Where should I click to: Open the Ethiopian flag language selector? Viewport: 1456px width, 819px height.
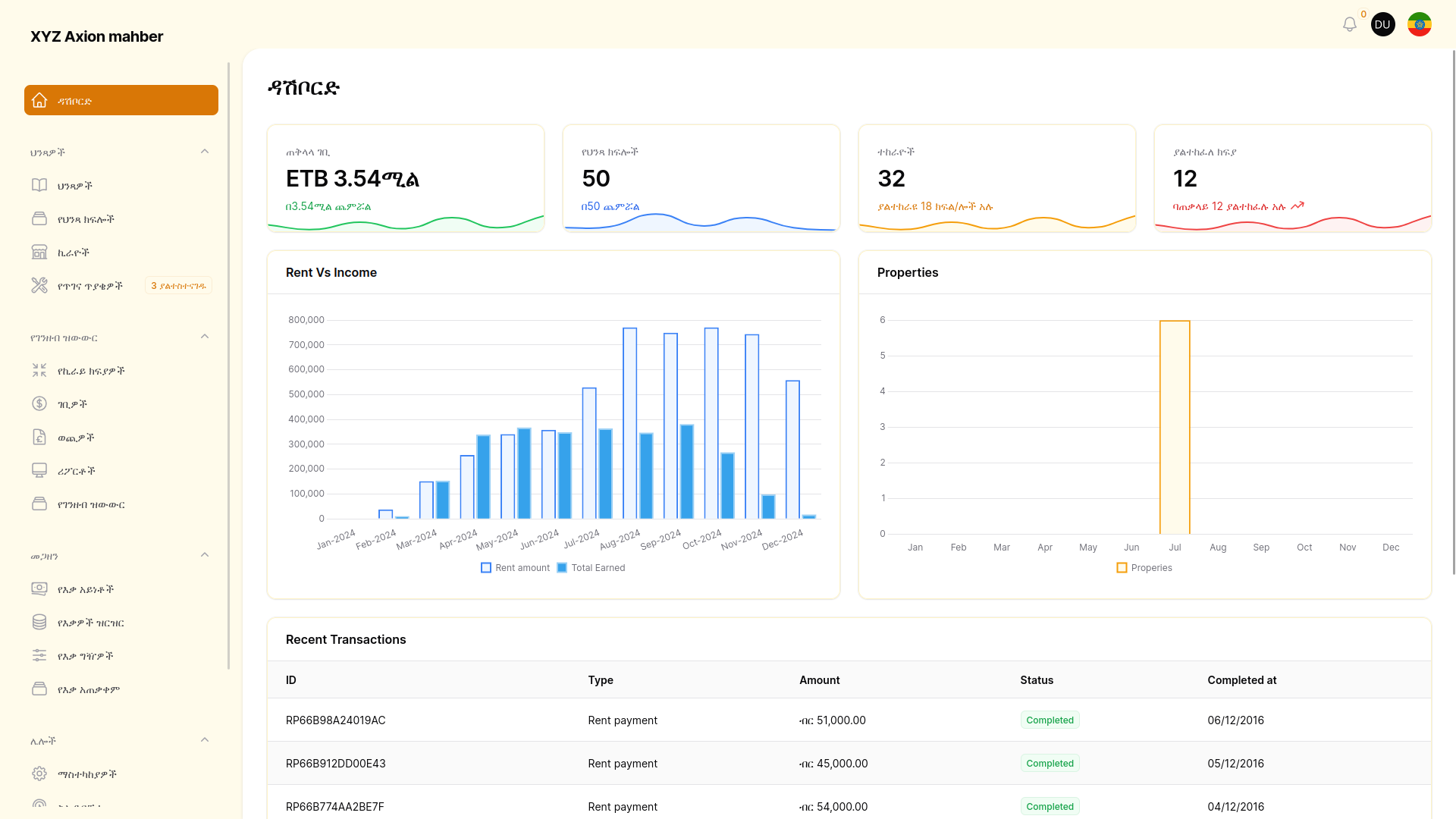[1419, 24]
